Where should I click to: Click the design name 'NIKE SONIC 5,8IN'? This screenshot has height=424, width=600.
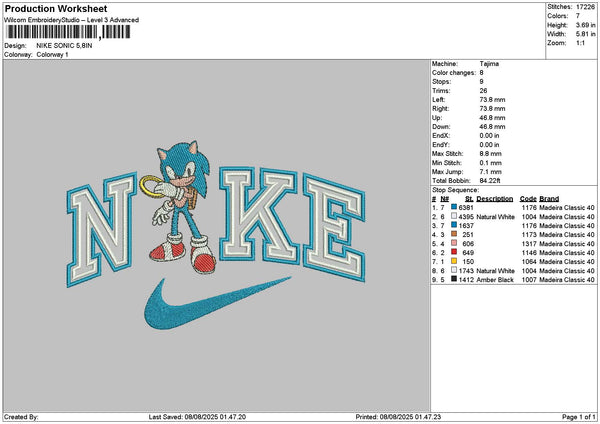point(64,46)
